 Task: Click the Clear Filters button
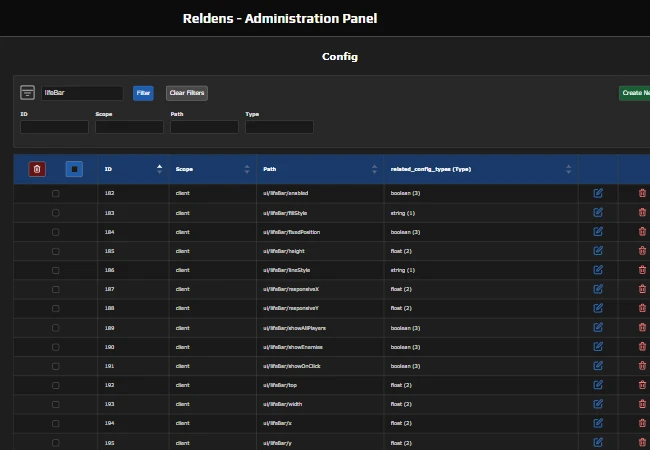[x=187, y=93]
